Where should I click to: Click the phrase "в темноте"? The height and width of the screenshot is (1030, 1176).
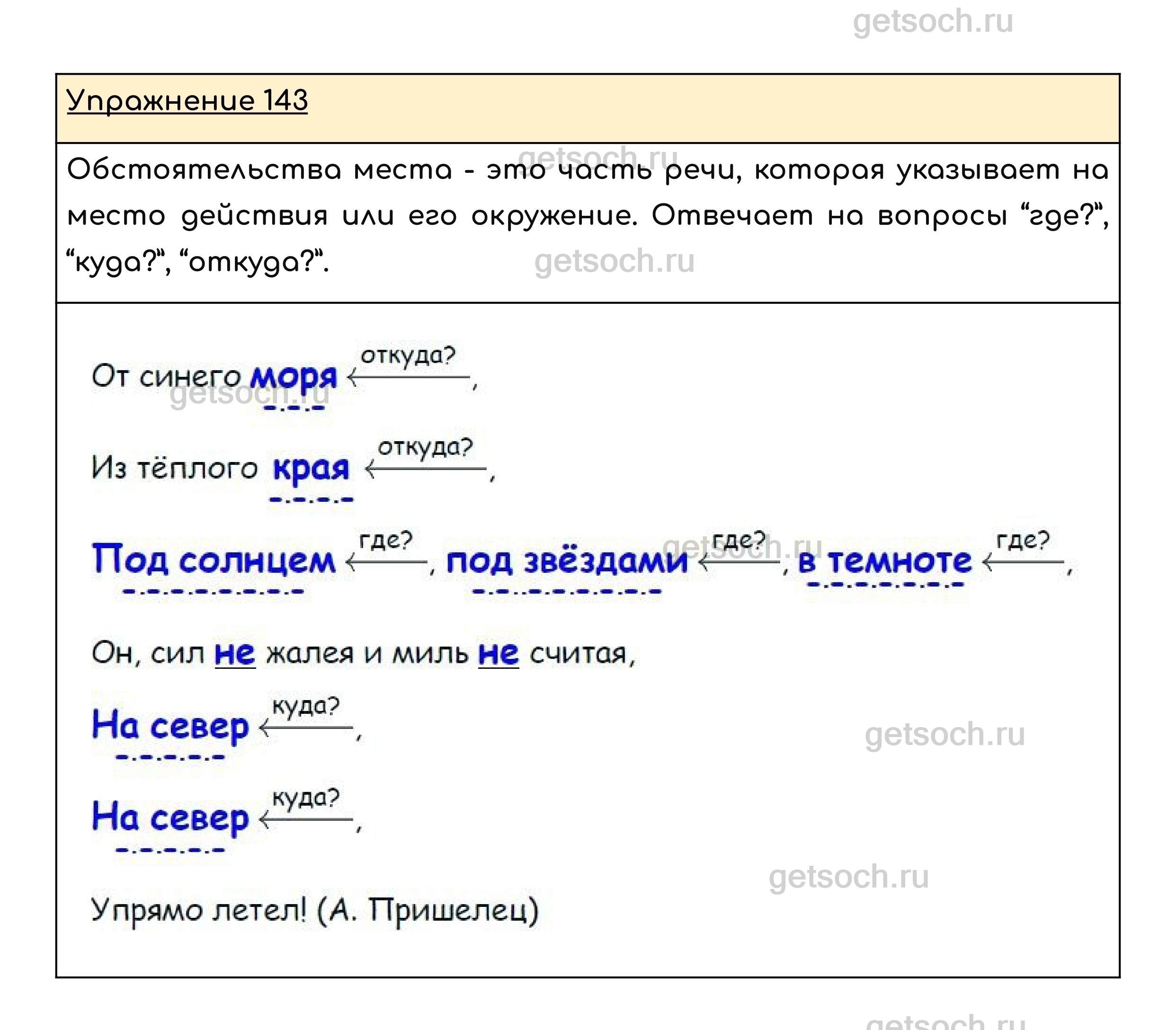[x=884, y=560]
